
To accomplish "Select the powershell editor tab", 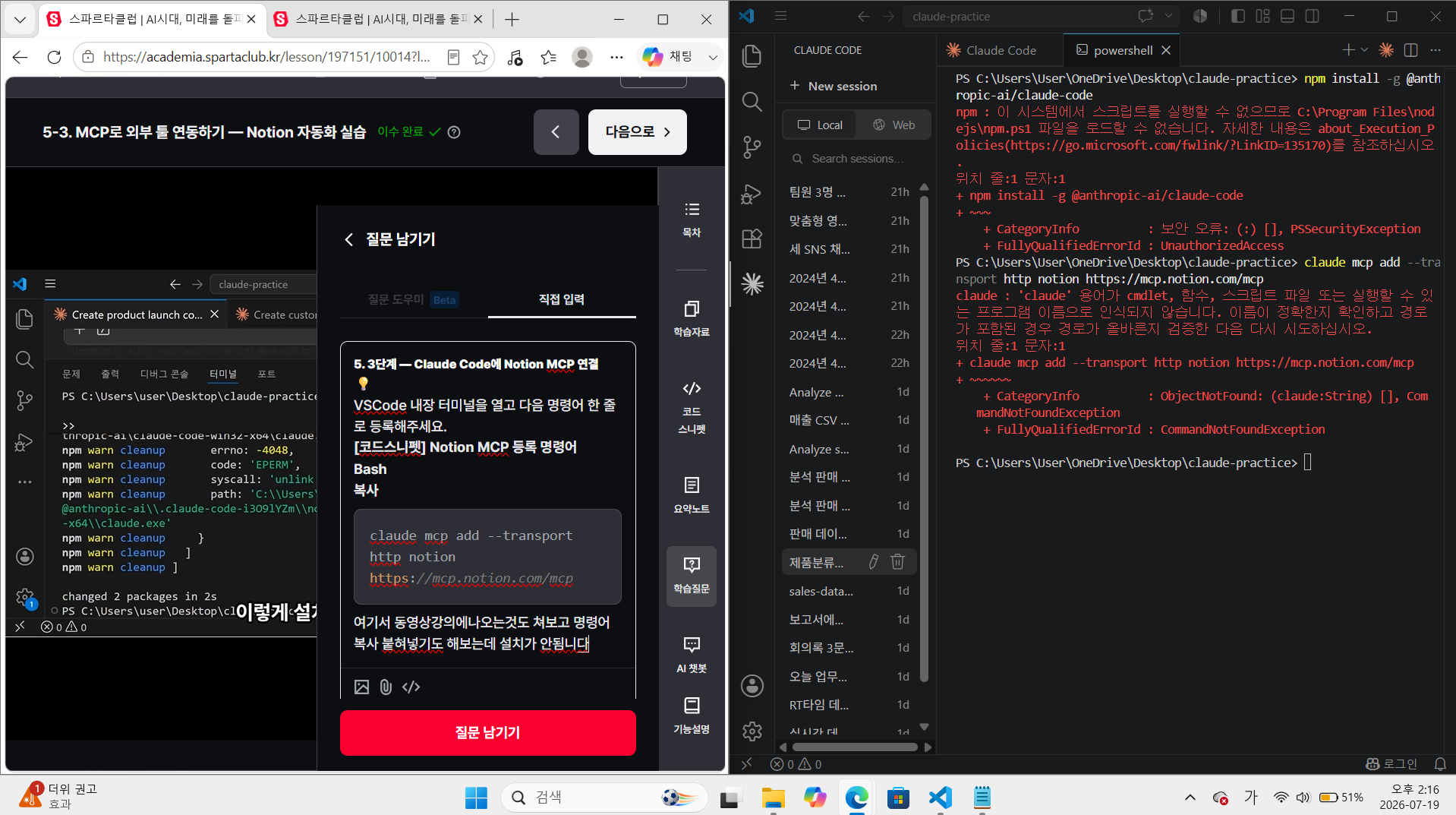I will 1123,50.
